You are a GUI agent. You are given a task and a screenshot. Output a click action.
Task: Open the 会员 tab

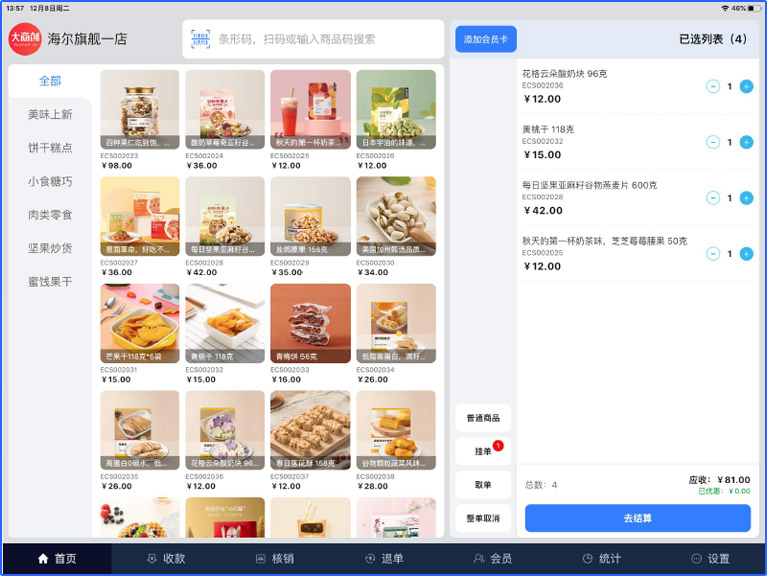(x=493, y=558)
